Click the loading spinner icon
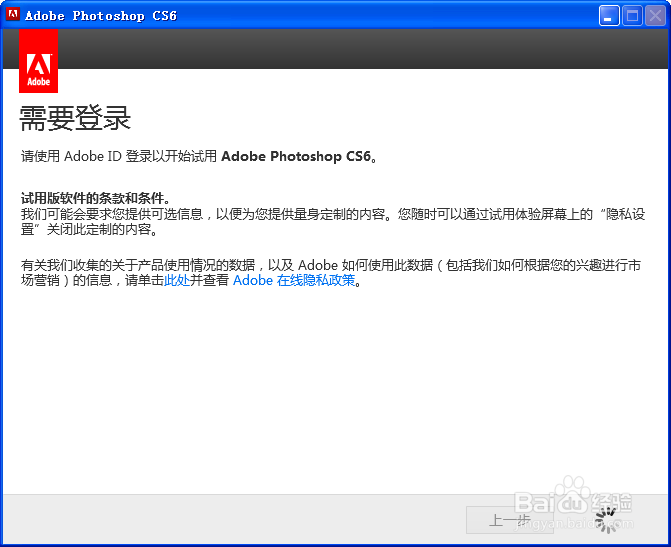The width and height of the screenshot is (671, 547). tap(606, 520)
